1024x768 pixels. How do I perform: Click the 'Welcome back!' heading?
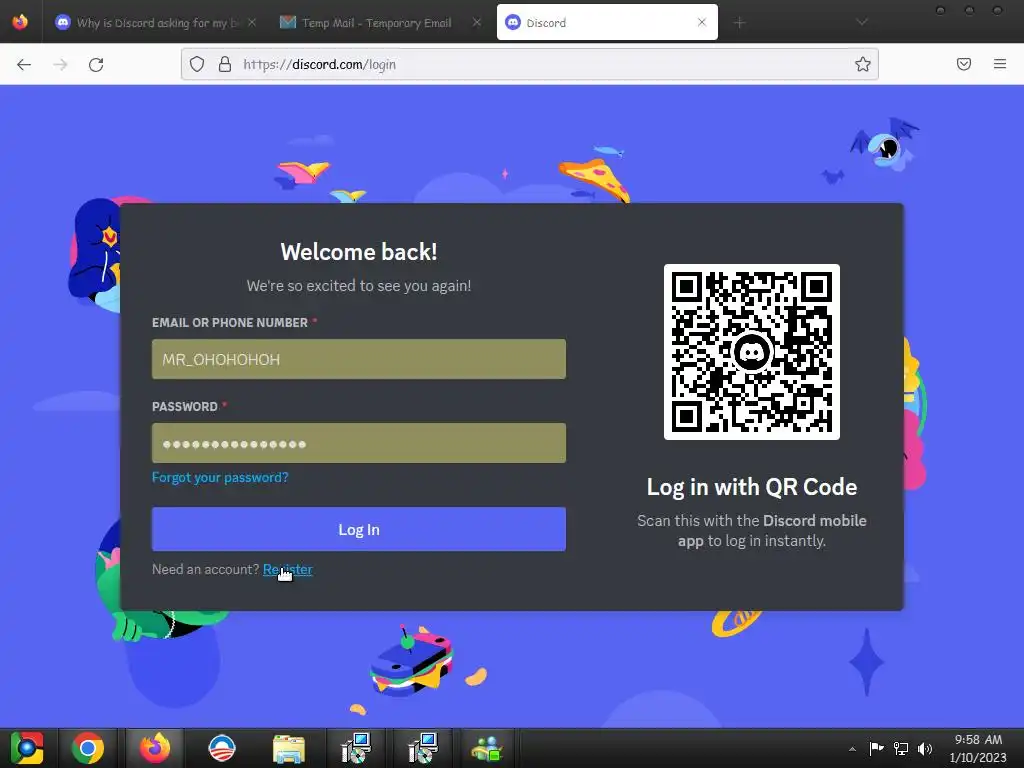pos(359,252)
